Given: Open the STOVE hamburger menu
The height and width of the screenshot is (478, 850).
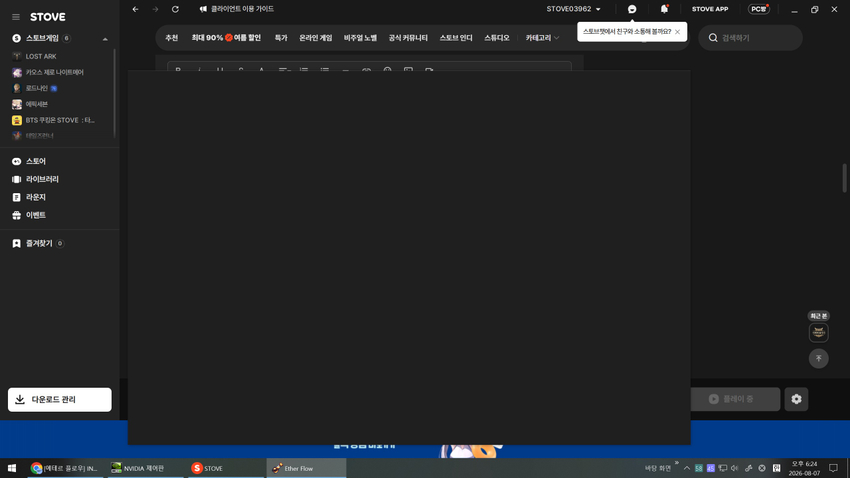Looking at the screenshot, I should pos(16,17).
